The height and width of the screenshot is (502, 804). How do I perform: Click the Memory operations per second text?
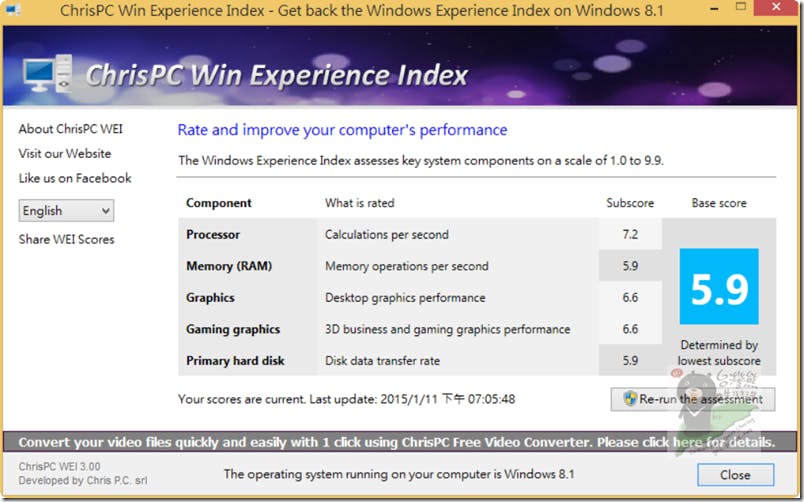tap(407, 266)
